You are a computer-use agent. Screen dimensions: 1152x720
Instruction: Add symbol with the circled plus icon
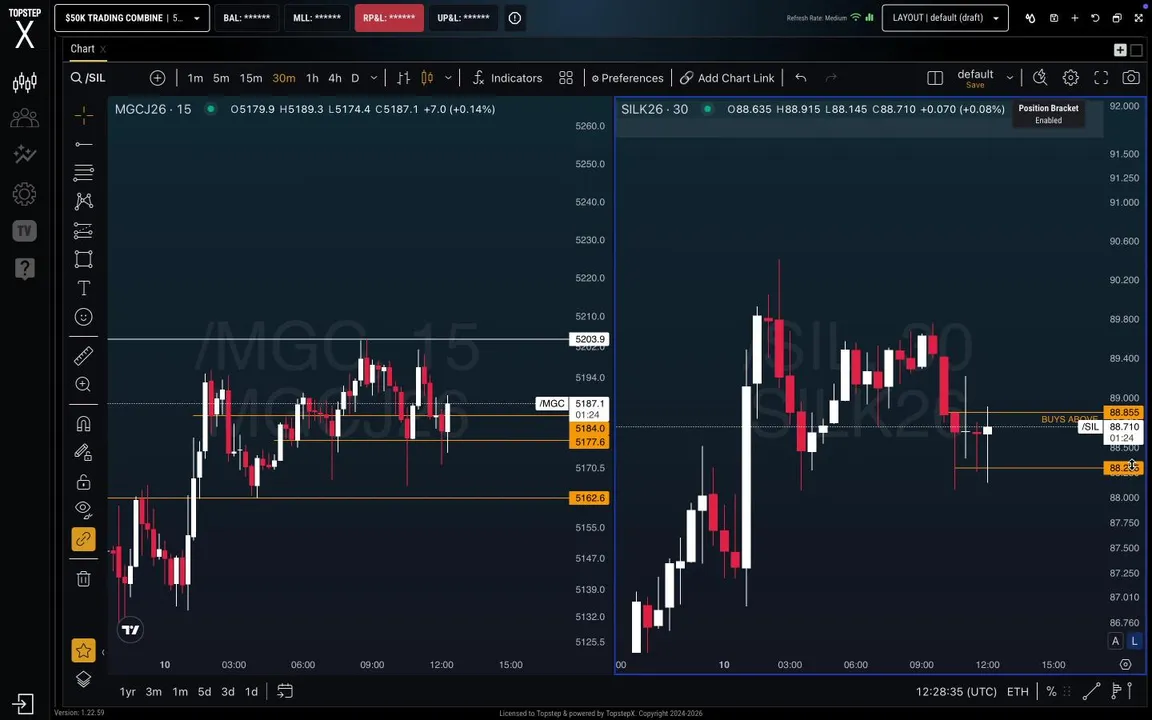click(x=157, y=78)
